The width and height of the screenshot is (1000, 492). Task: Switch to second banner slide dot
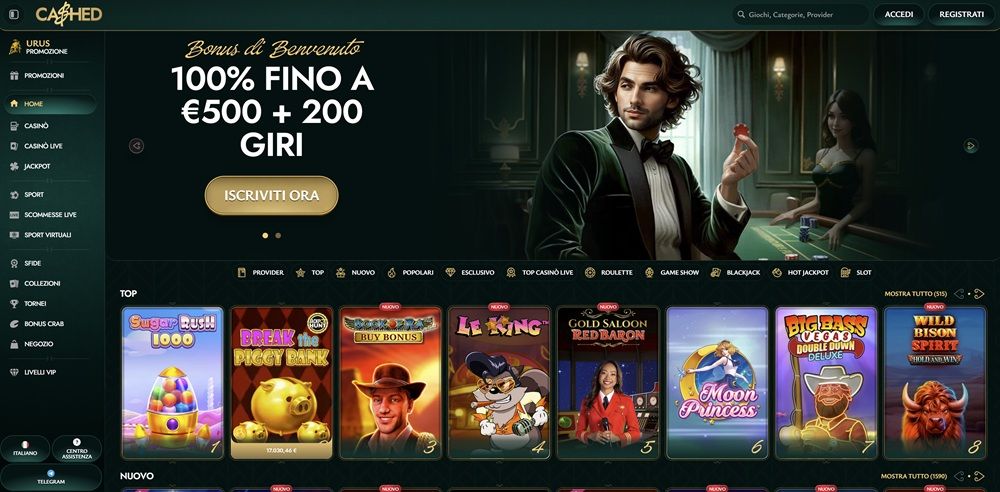(278, 235)
